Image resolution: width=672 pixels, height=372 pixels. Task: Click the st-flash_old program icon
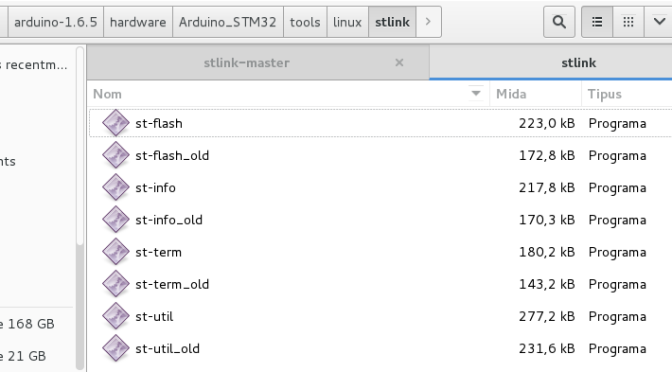click(116, 156)
